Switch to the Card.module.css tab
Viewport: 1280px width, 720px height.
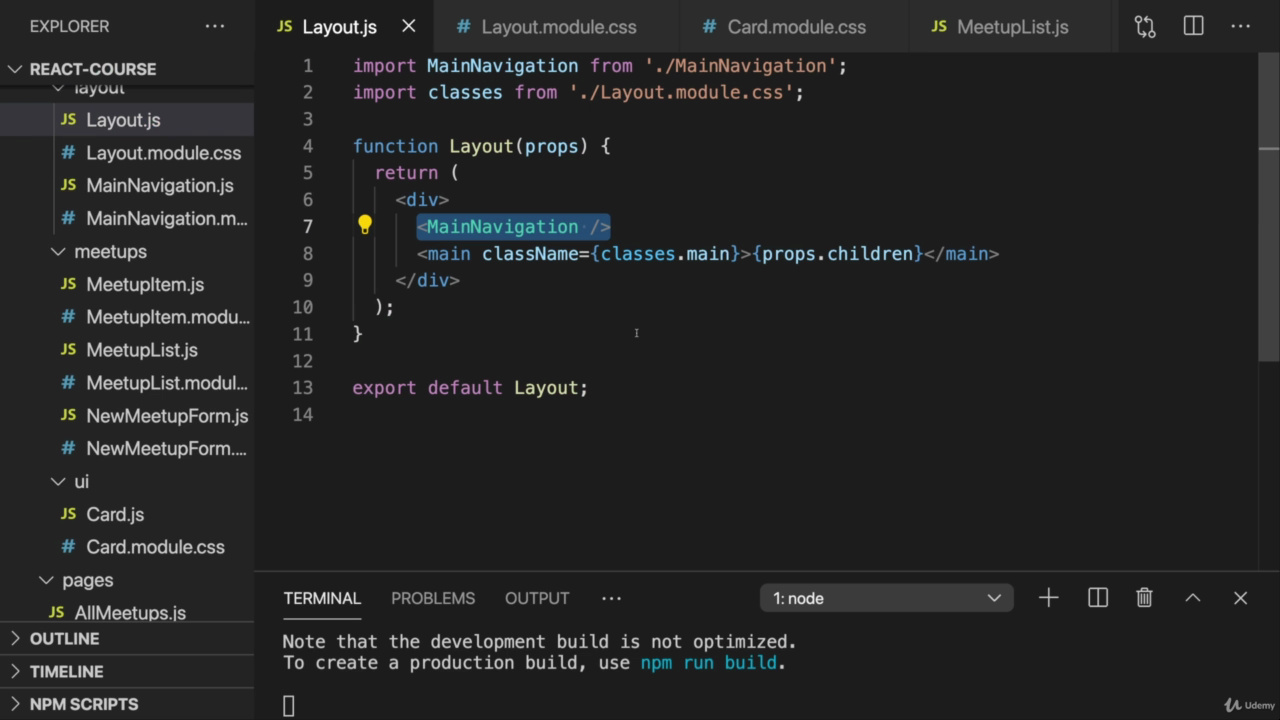pos(796,27)
